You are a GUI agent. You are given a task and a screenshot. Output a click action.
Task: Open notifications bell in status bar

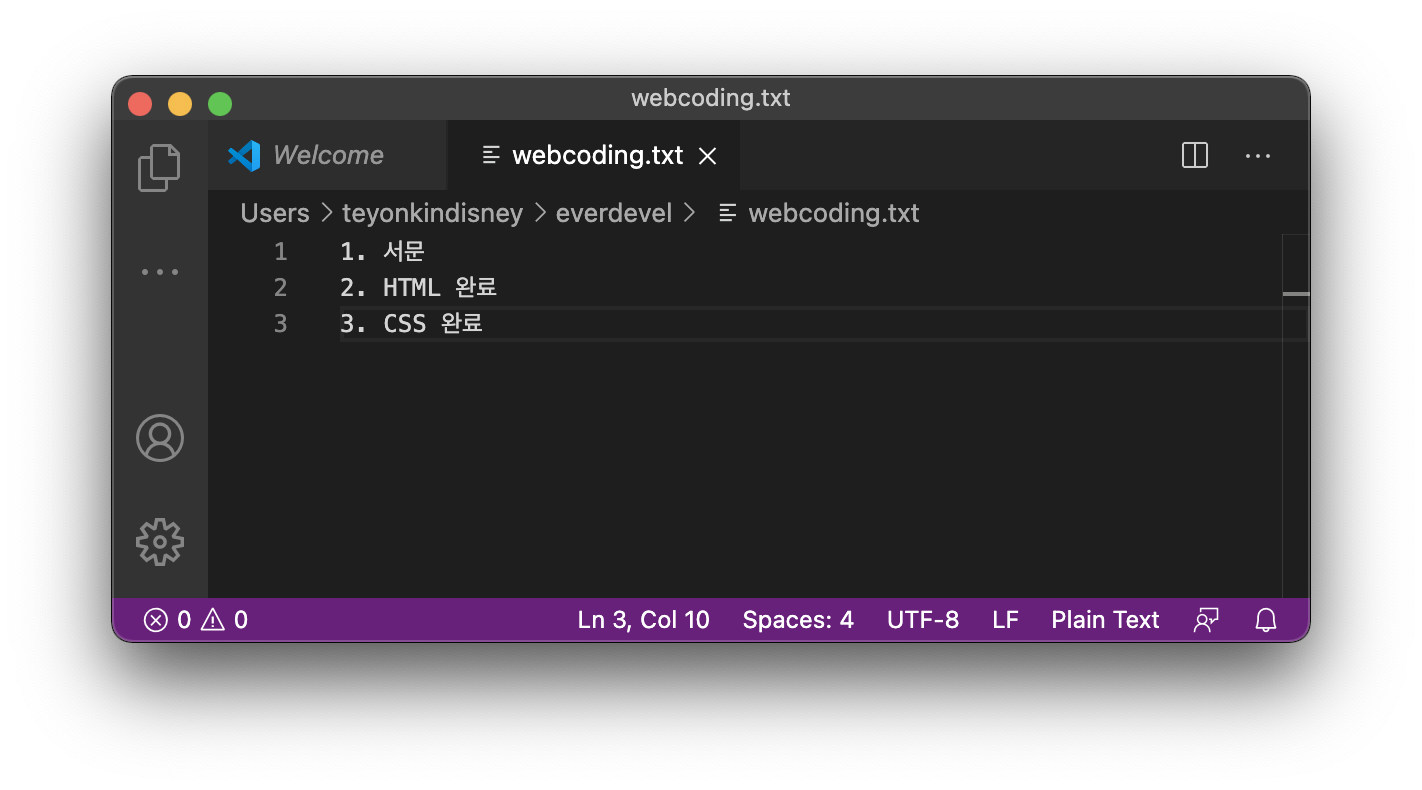point(1266,620)
